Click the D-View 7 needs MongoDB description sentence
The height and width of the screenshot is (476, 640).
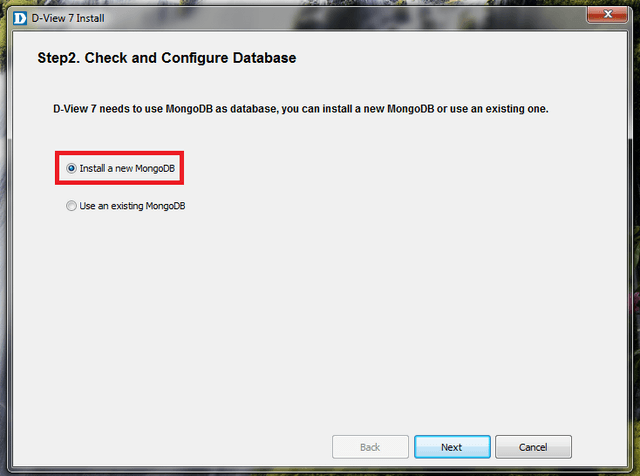(x=300, y=107)
